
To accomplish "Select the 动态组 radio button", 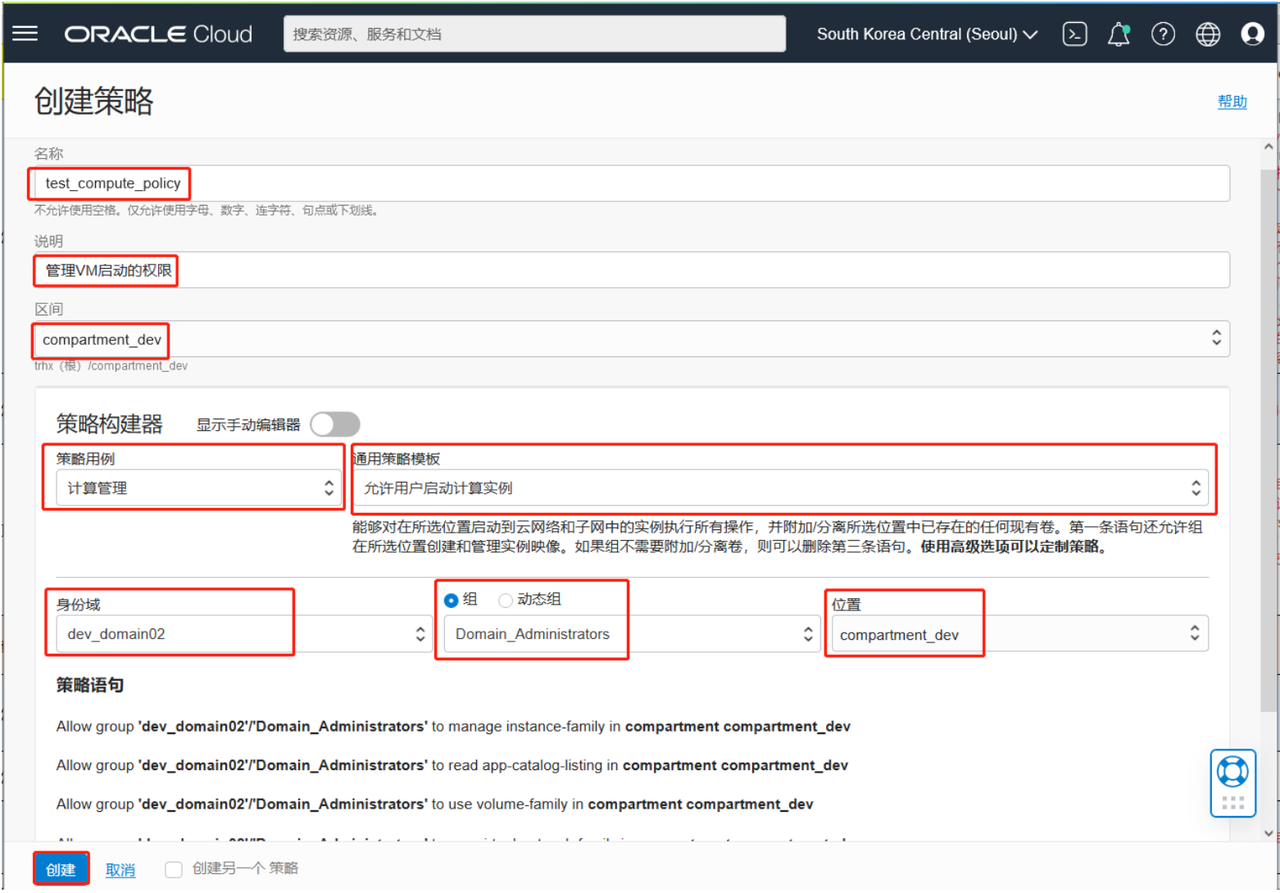I will 505,600.
